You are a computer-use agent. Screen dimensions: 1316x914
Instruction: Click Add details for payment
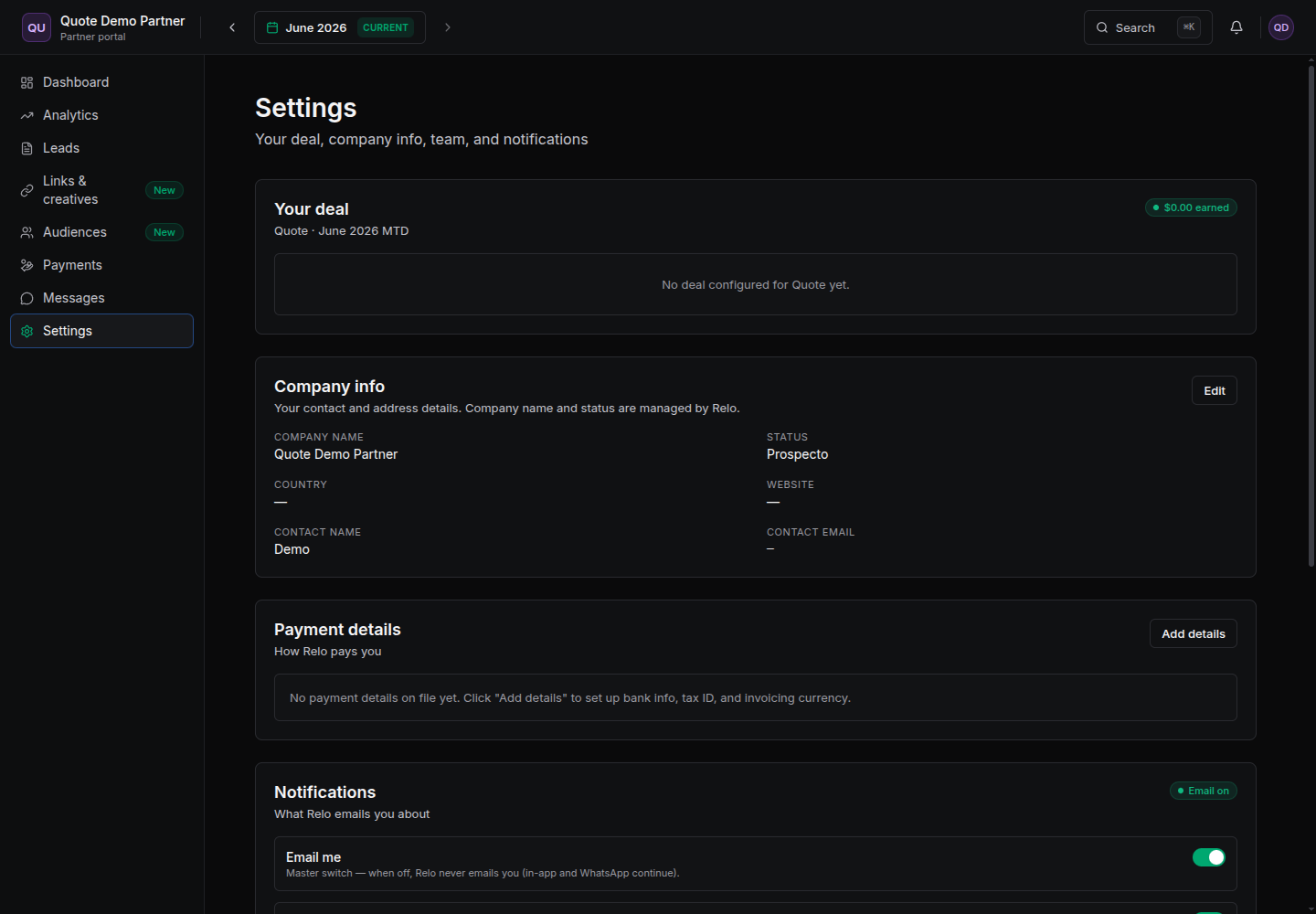(1194, 633)
